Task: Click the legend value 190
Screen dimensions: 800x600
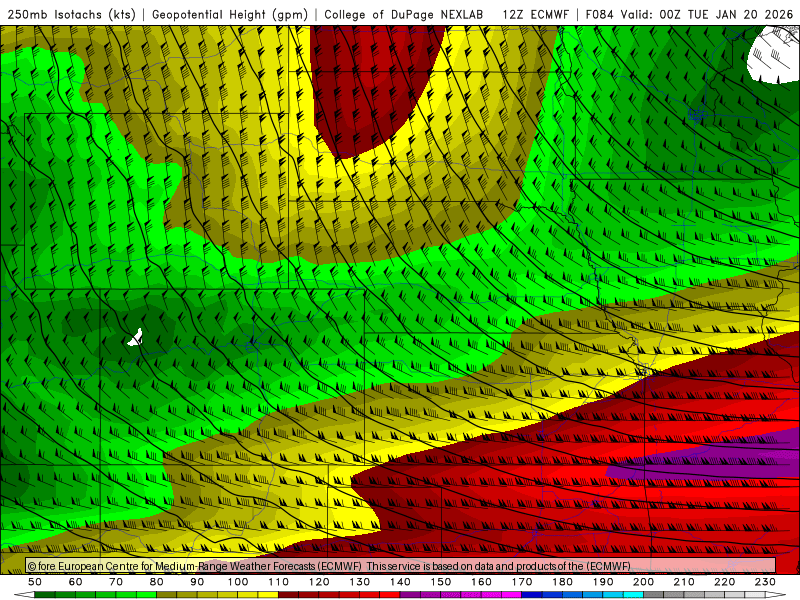Action: point(603,582)
